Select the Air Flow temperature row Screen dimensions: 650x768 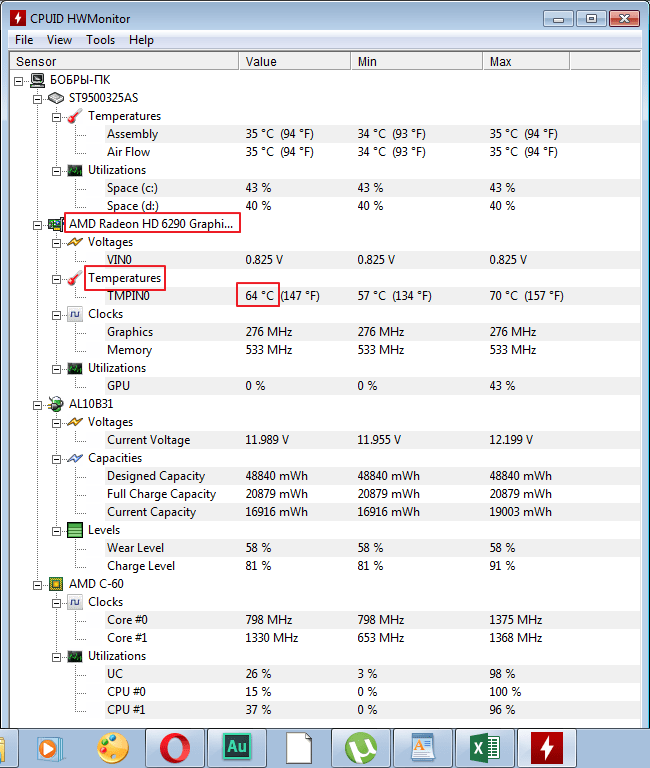point(372,152)
